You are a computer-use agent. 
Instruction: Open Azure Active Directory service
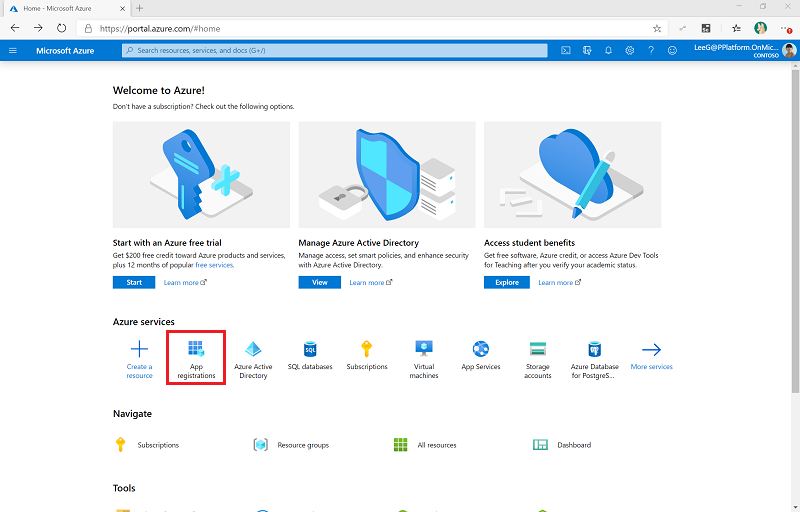253,360
